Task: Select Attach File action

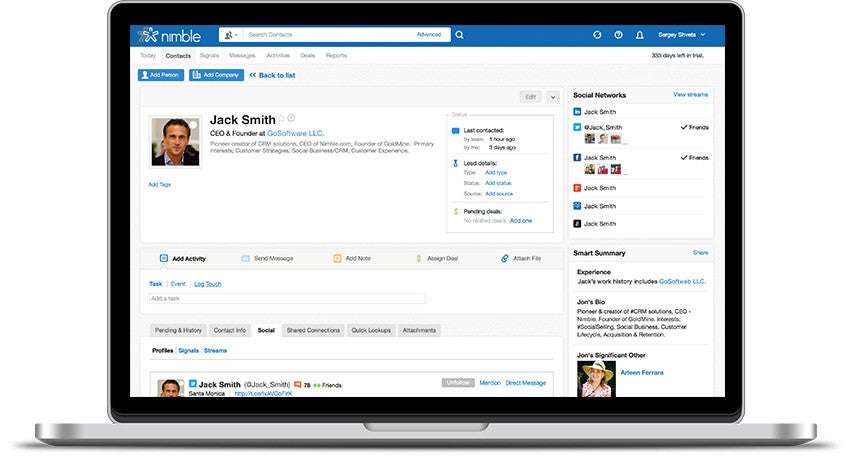Action: [521, 258]
